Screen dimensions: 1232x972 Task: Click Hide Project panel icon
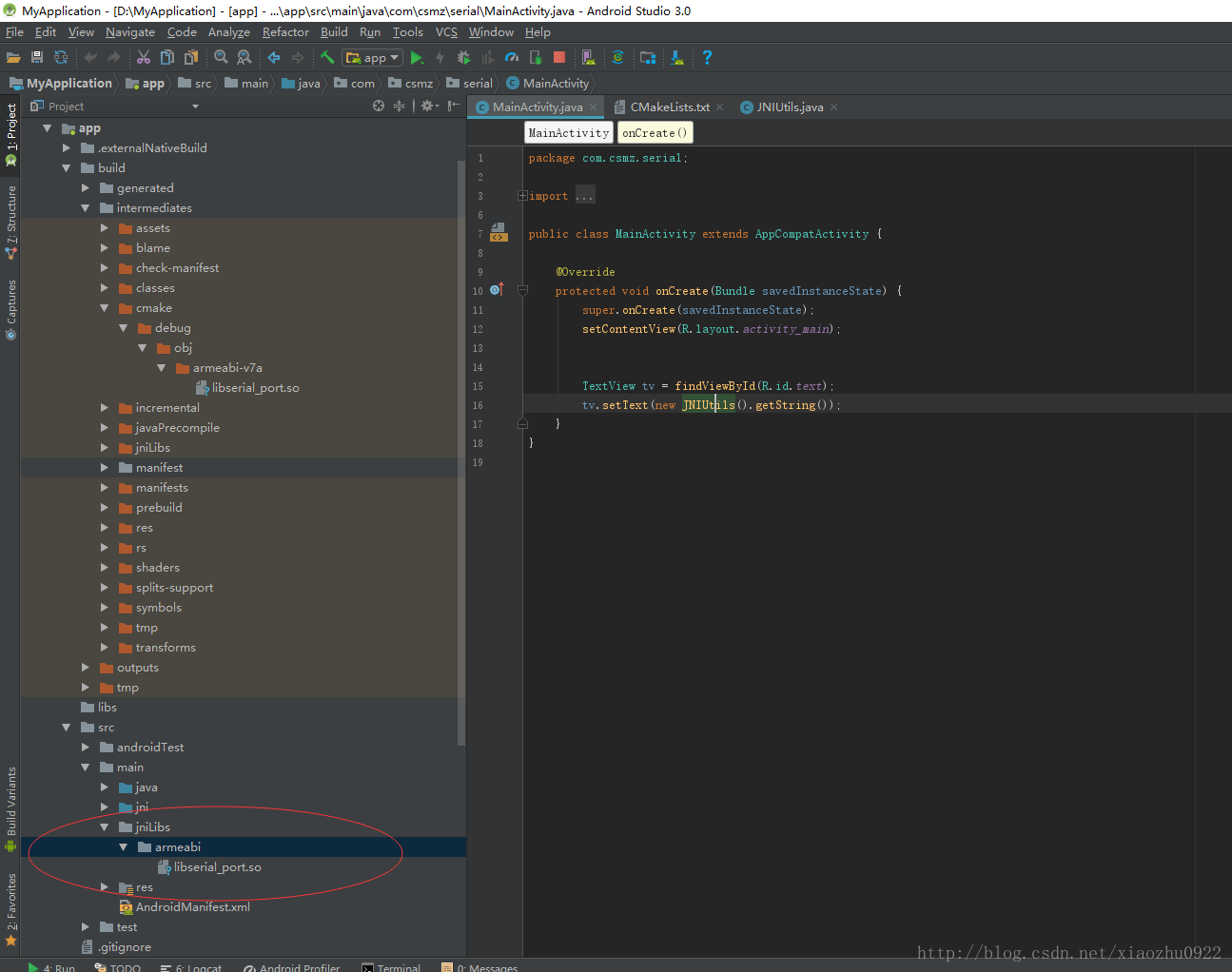pos(454,106)
